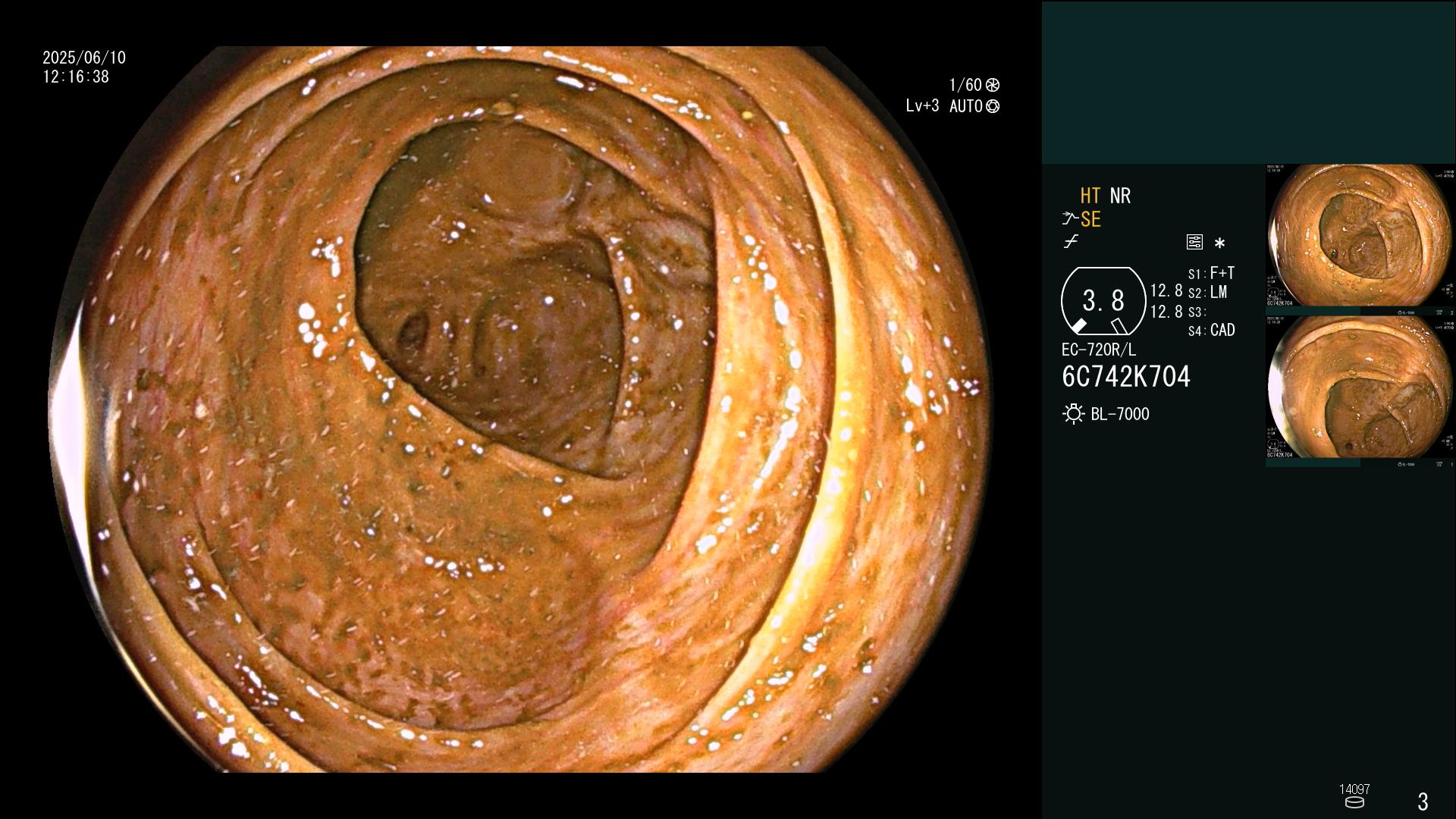The image size is (1456, 819).
Task: Click the SE emphasis label
Action: [x=1090, y=220]
